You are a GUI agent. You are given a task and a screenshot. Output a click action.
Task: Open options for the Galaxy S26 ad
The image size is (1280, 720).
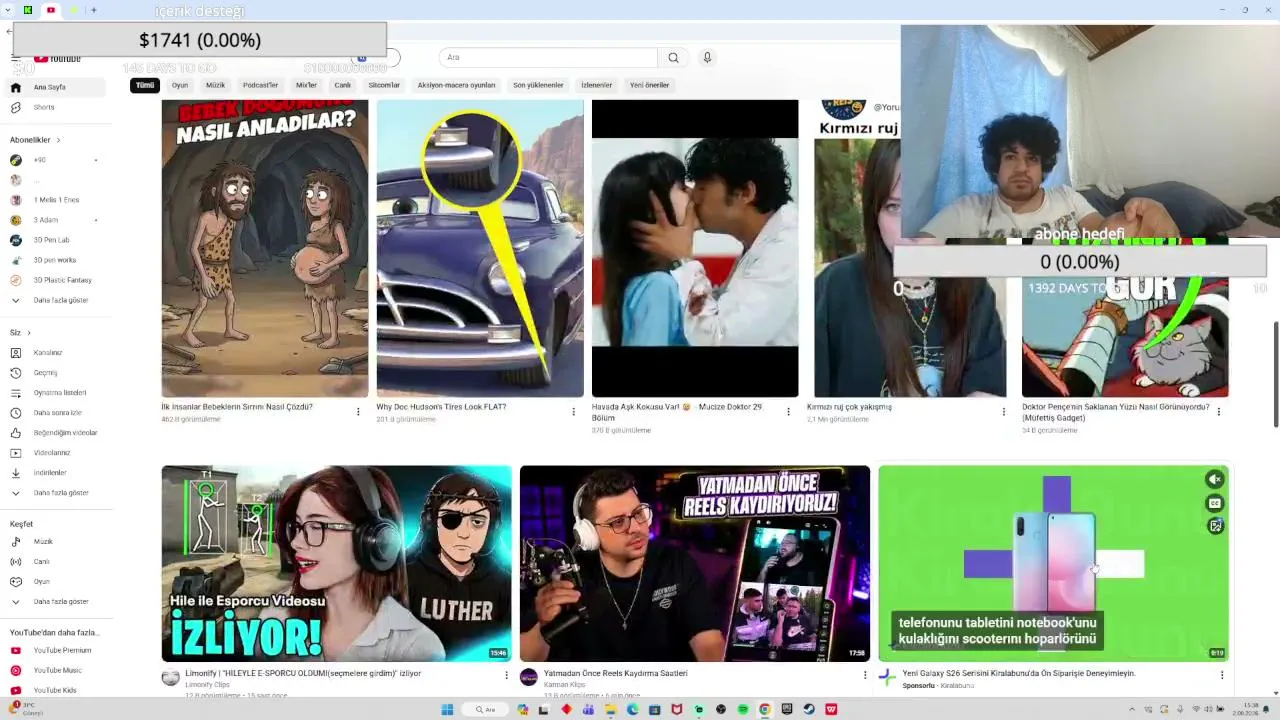[x=1221, y=675]
